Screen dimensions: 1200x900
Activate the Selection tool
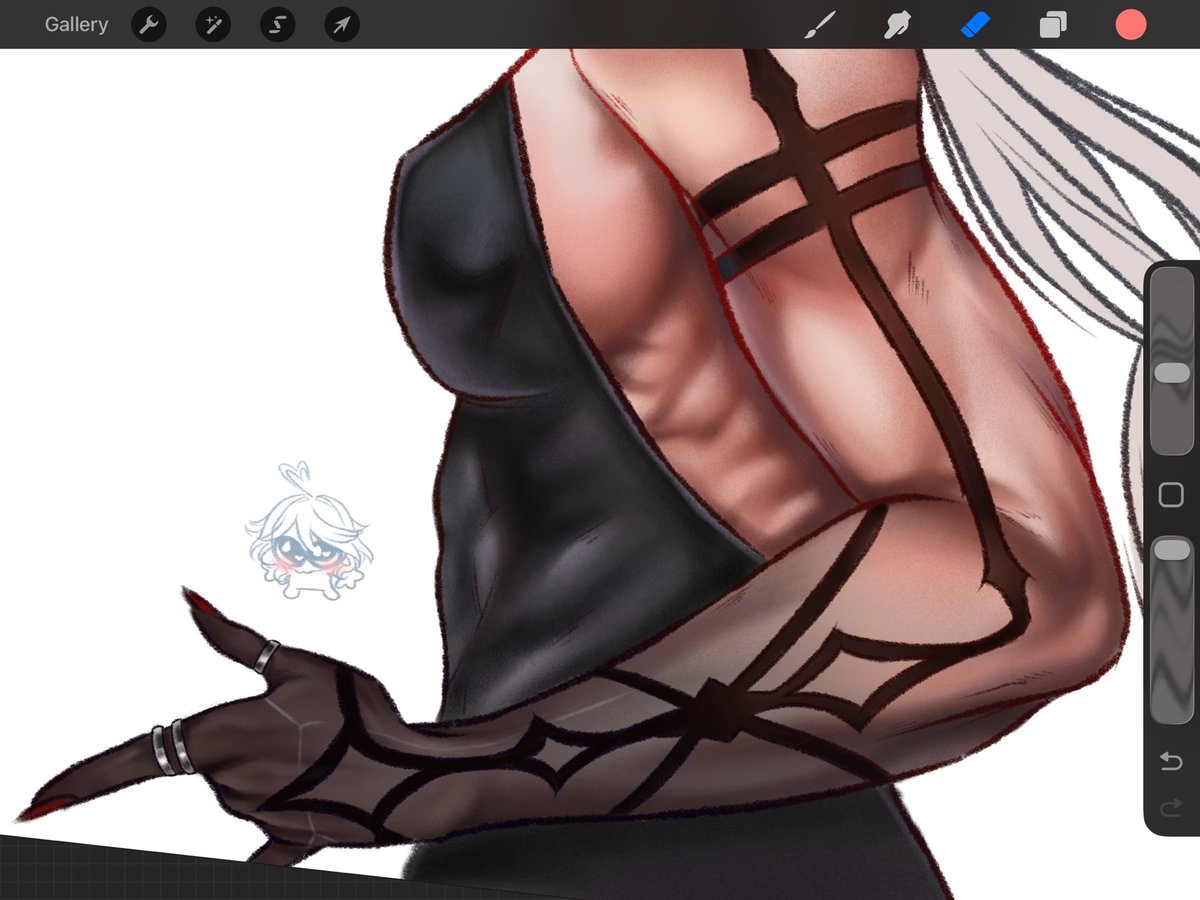point(277,25)
